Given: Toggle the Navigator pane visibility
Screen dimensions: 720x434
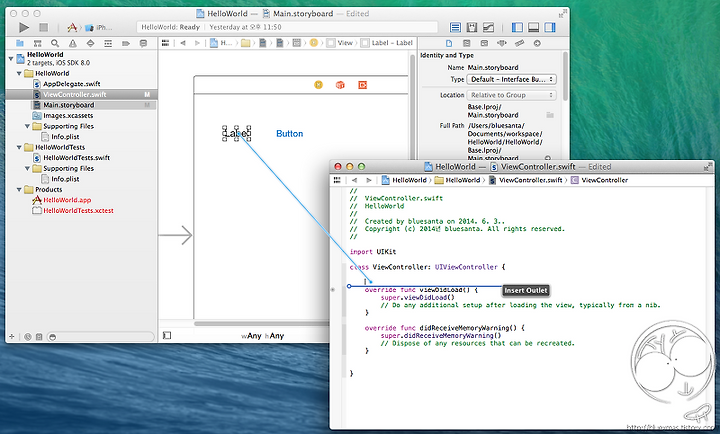Looking at the screenshot, I should pos(517,28).
